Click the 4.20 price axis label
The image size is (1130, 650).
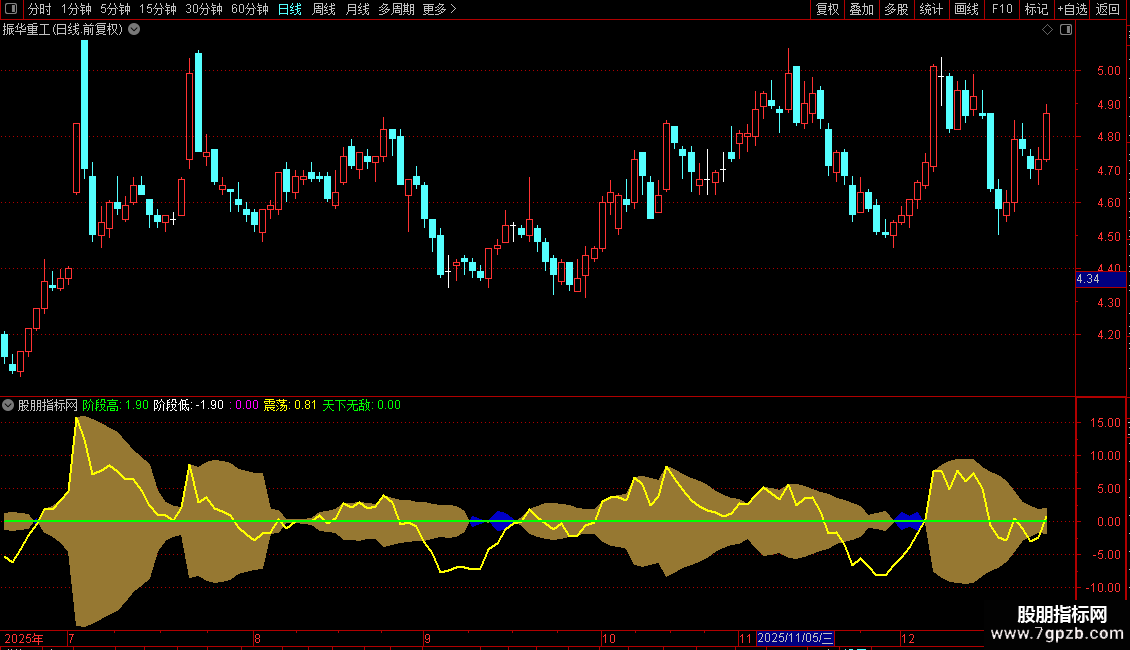coord(1108,334)
